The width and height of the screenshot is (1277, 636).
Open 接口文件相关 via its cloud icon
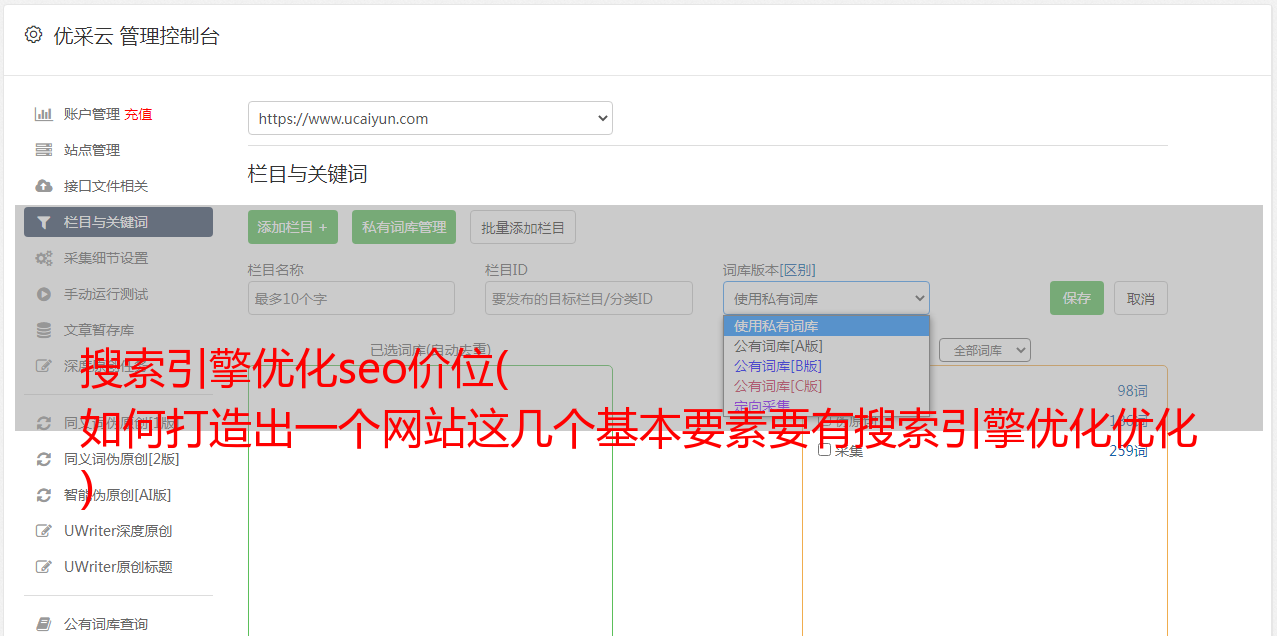[x=44, y=186]
